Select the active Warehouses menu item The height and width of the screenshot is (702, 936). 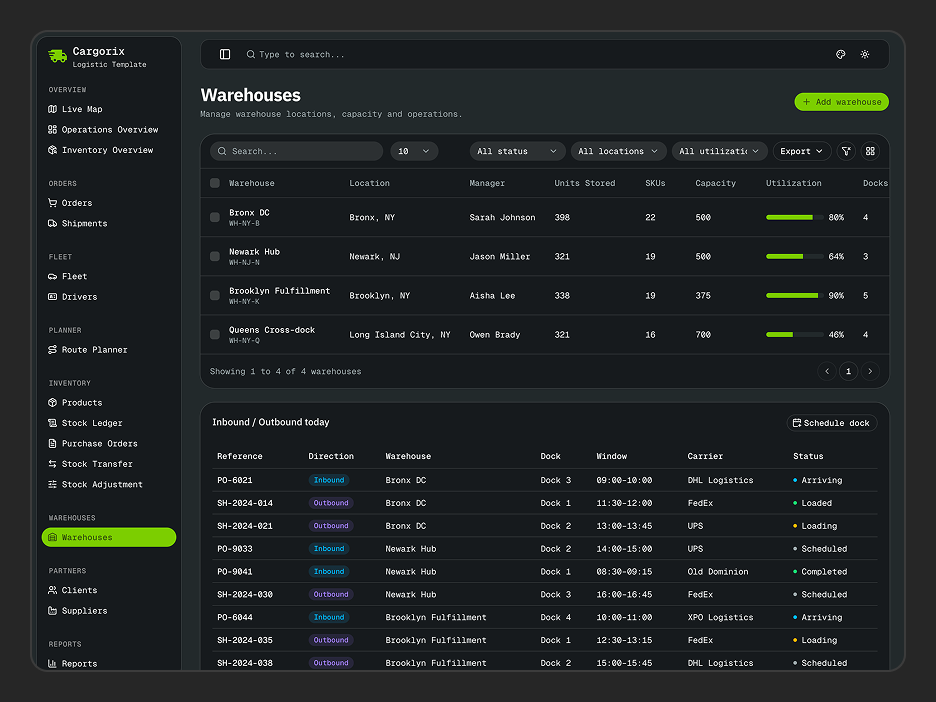point(109,537)
